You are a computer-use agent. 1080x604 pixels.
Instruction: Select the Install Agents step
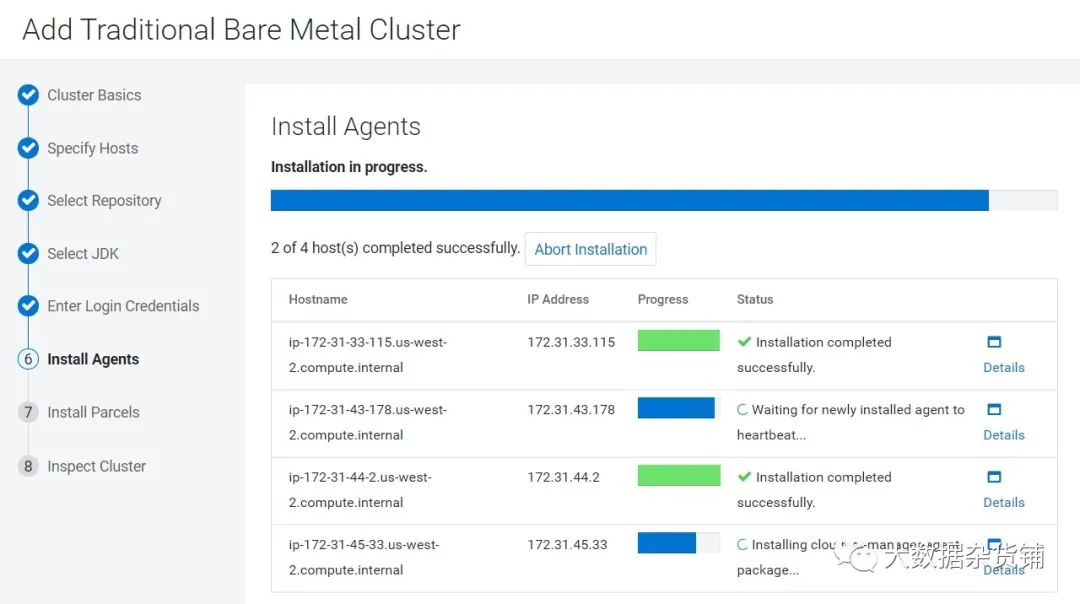click(93, 359)
